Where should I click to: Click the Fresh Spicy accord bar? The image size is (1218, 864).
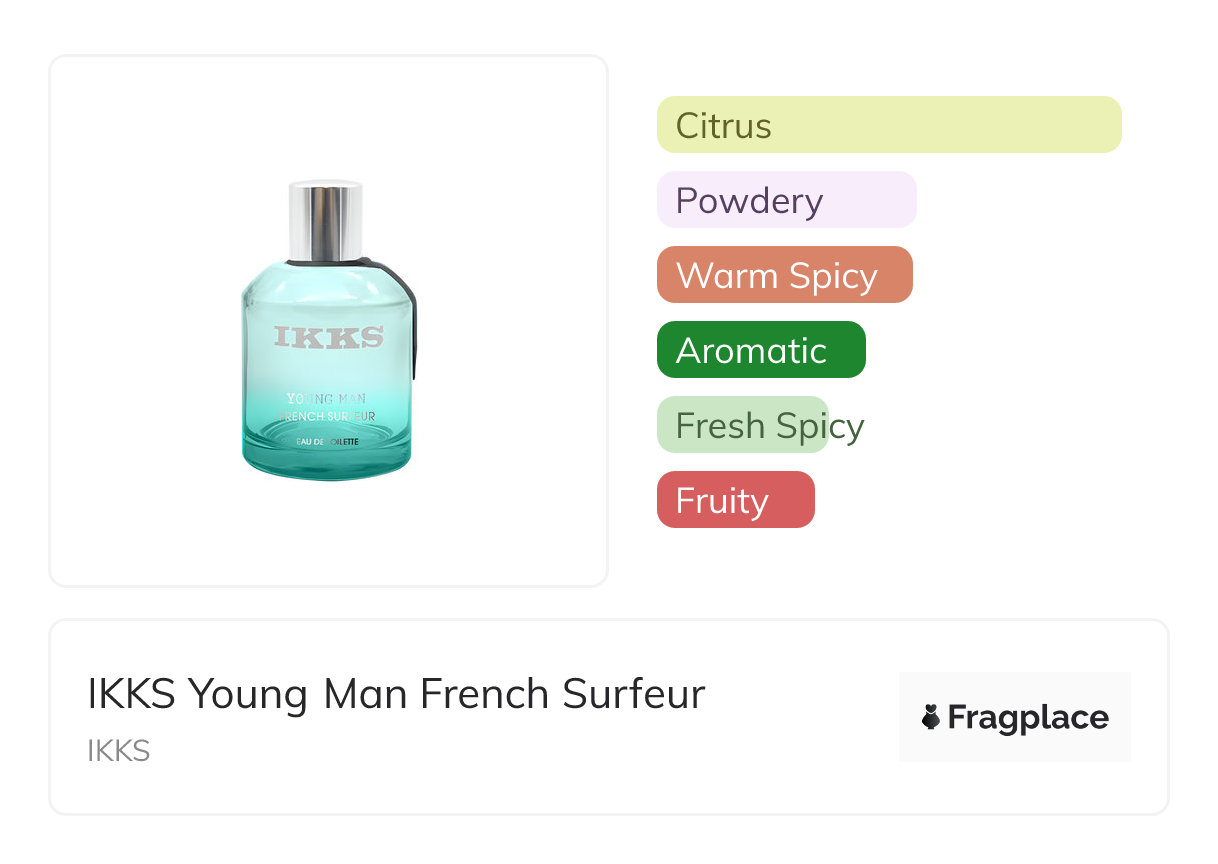(x=743, y=426)
